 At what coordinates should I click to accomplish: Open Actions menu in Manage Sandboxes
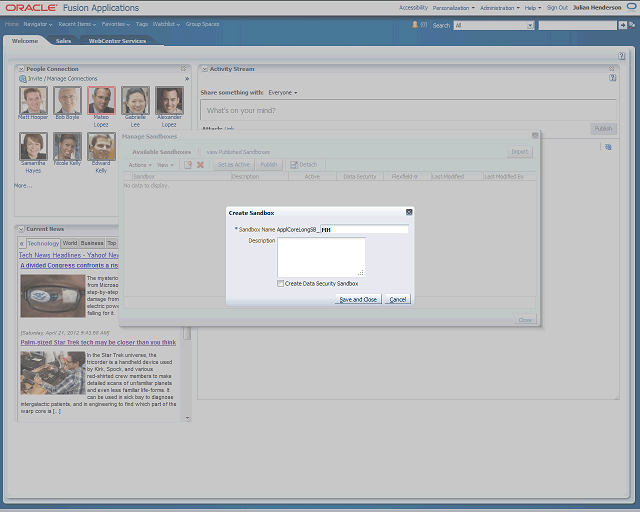point(140,165)
